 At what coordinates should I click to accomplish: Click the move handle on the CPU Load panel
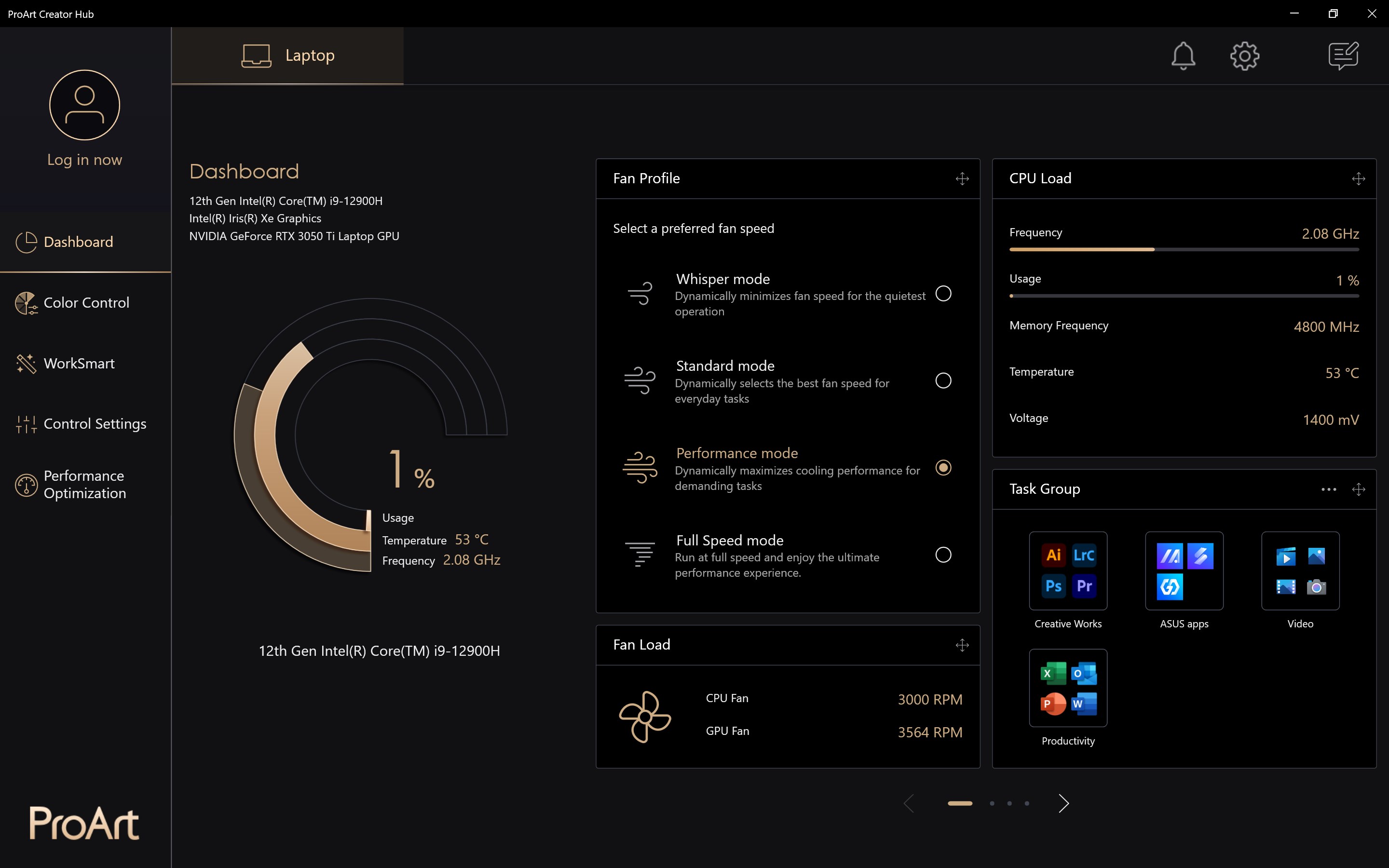tap(1358, 178)
